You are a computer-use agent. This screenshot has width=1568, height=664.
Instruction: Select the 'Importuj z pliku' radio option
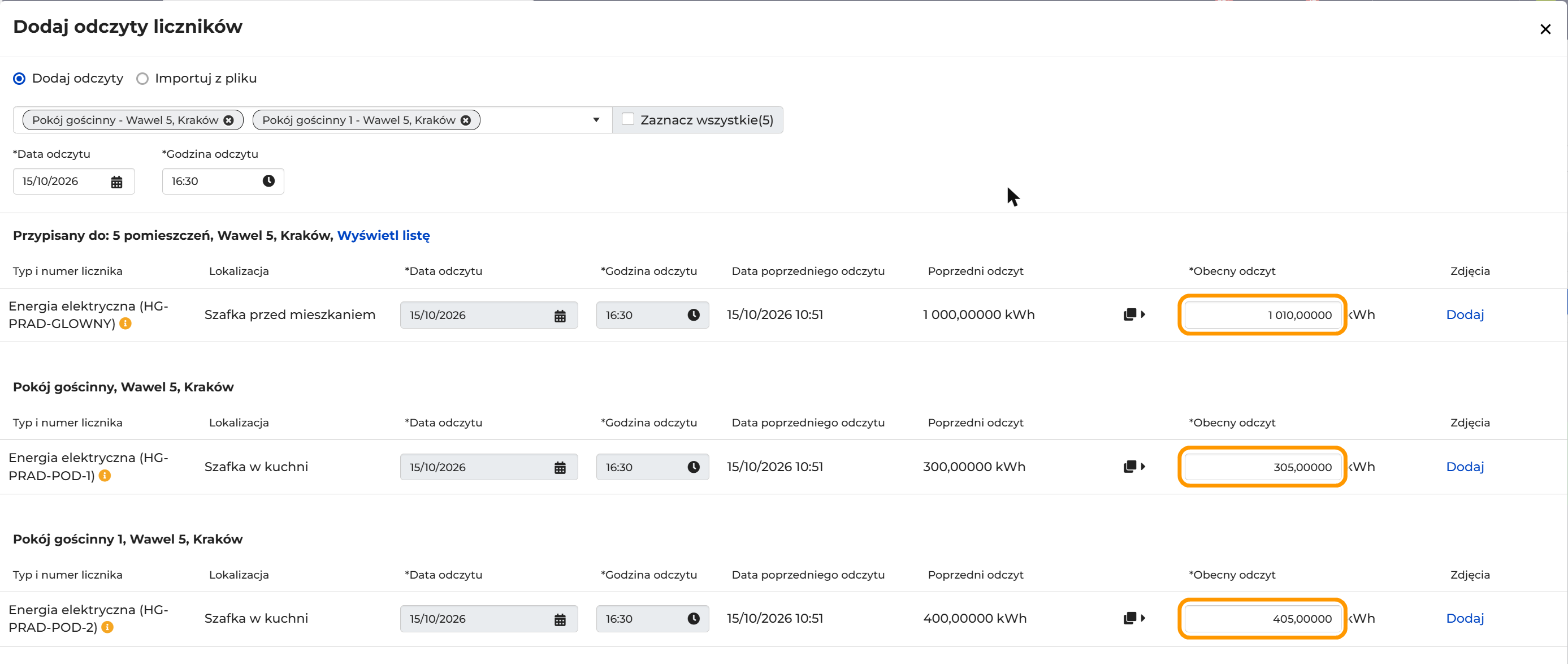click(x=142, y=78)
